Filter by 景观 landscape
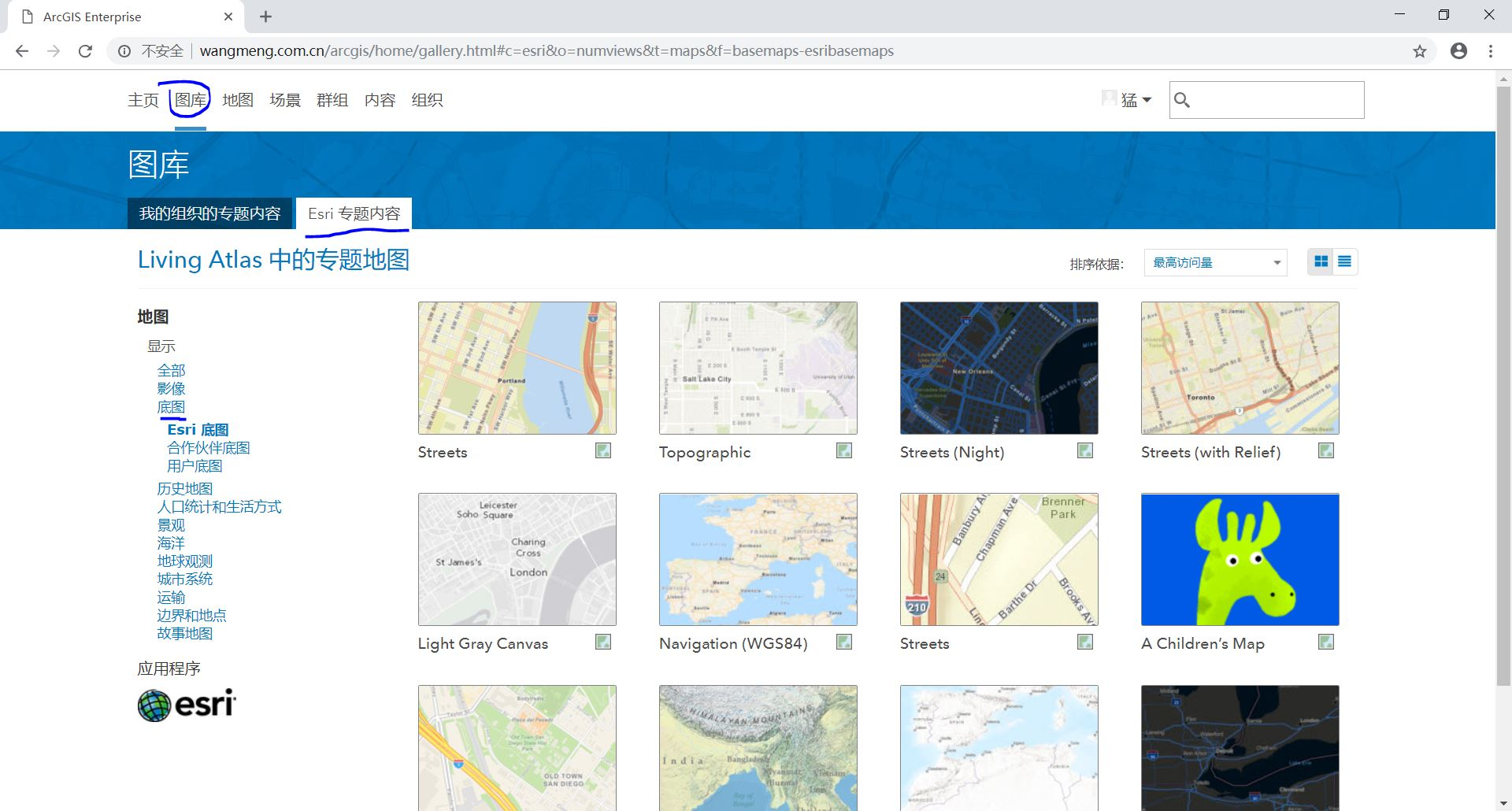 (171, 525)
